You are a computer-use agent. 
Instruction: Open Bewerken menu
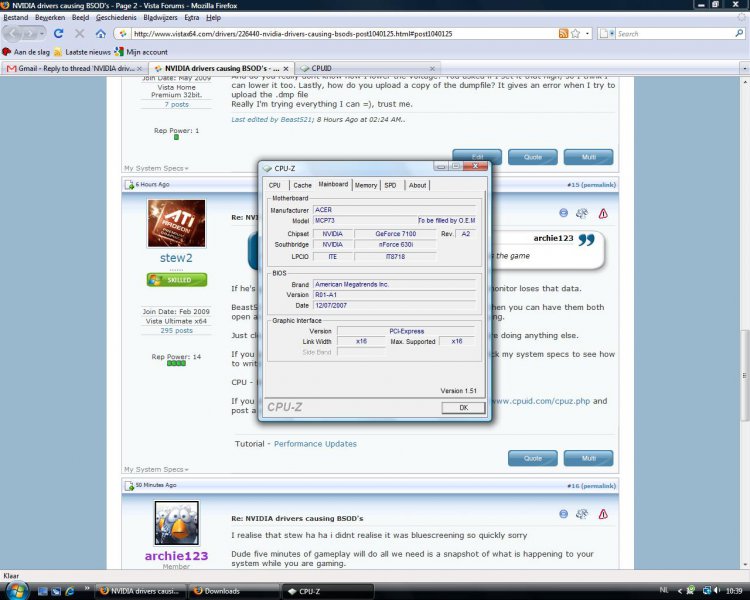pos(50,17)
